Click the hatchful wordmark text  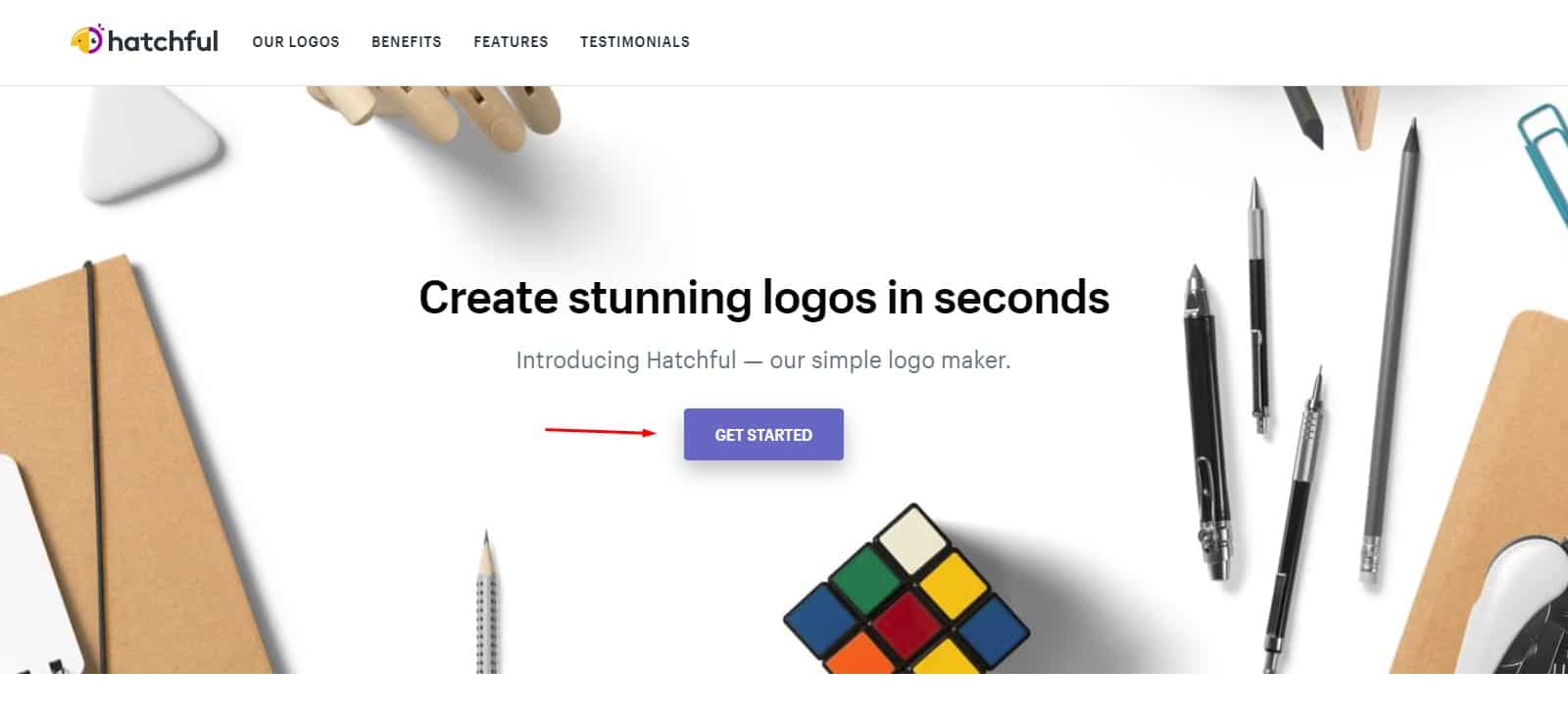(163, 41)
